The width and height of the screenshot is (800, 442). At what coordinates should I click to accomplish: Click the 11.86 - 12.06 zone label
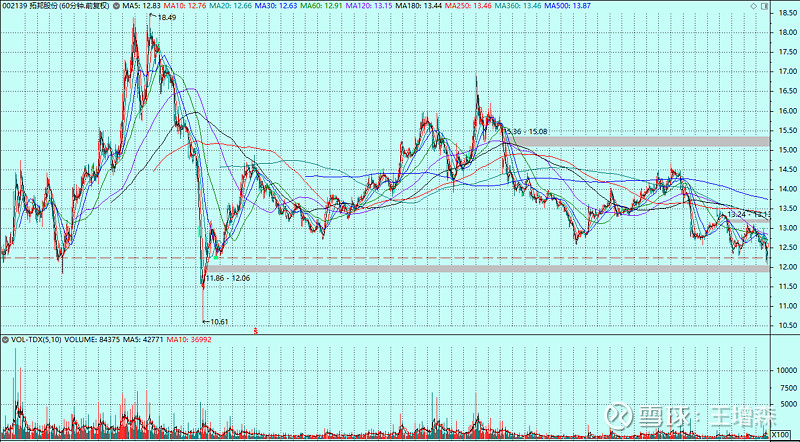[226, 277]
